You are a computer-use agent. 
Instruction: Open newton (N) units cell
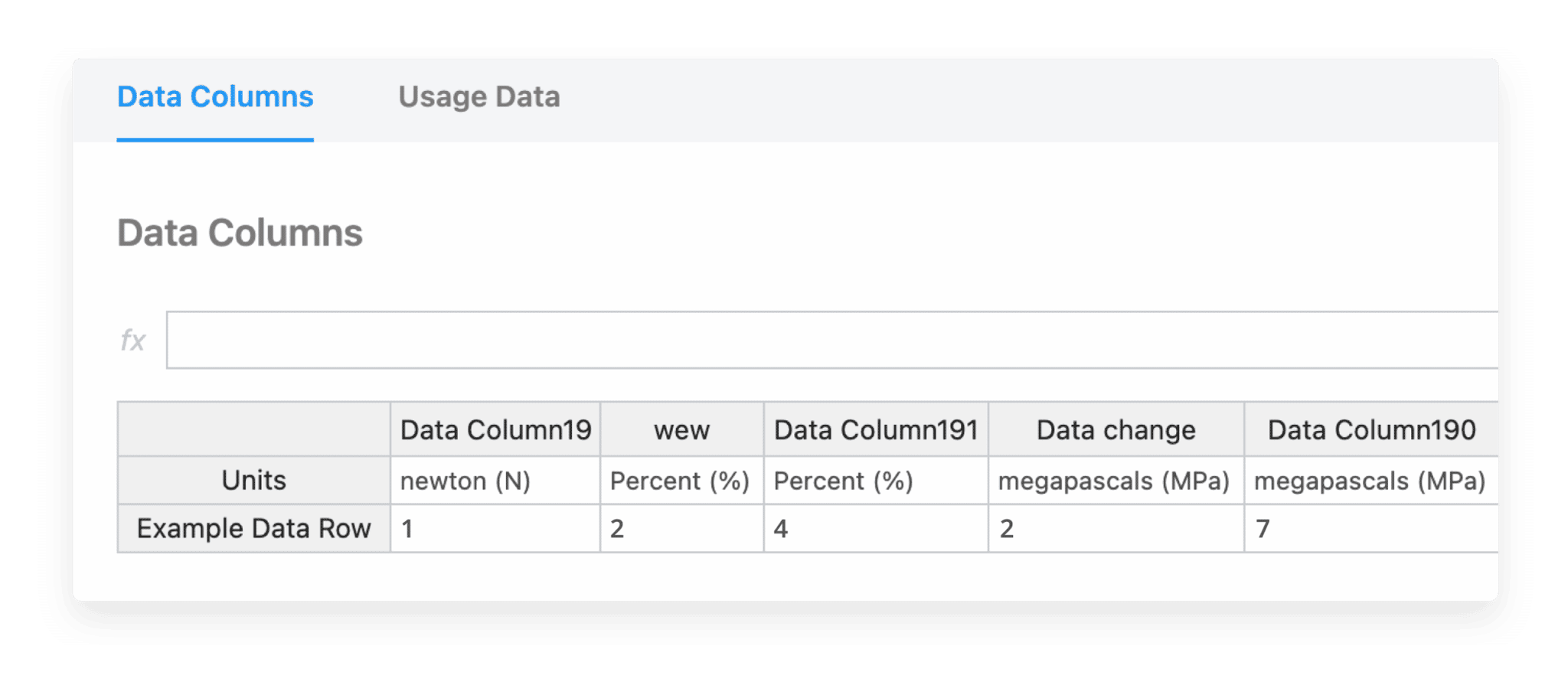click(495, 481)
